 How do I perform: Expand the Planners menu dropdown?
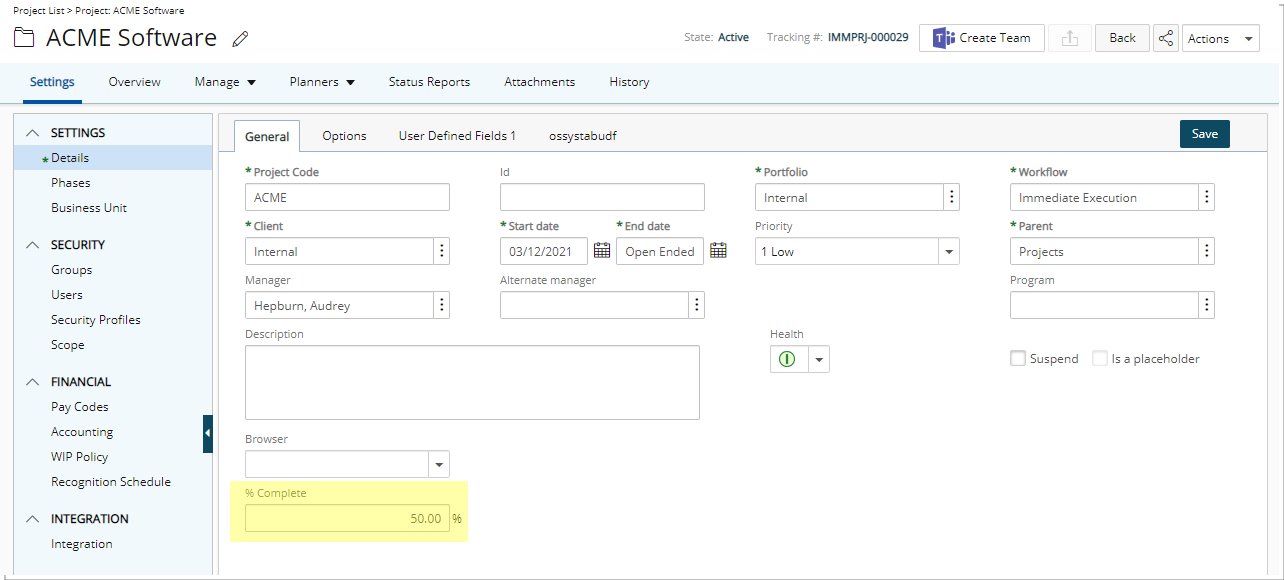[322, 82]
